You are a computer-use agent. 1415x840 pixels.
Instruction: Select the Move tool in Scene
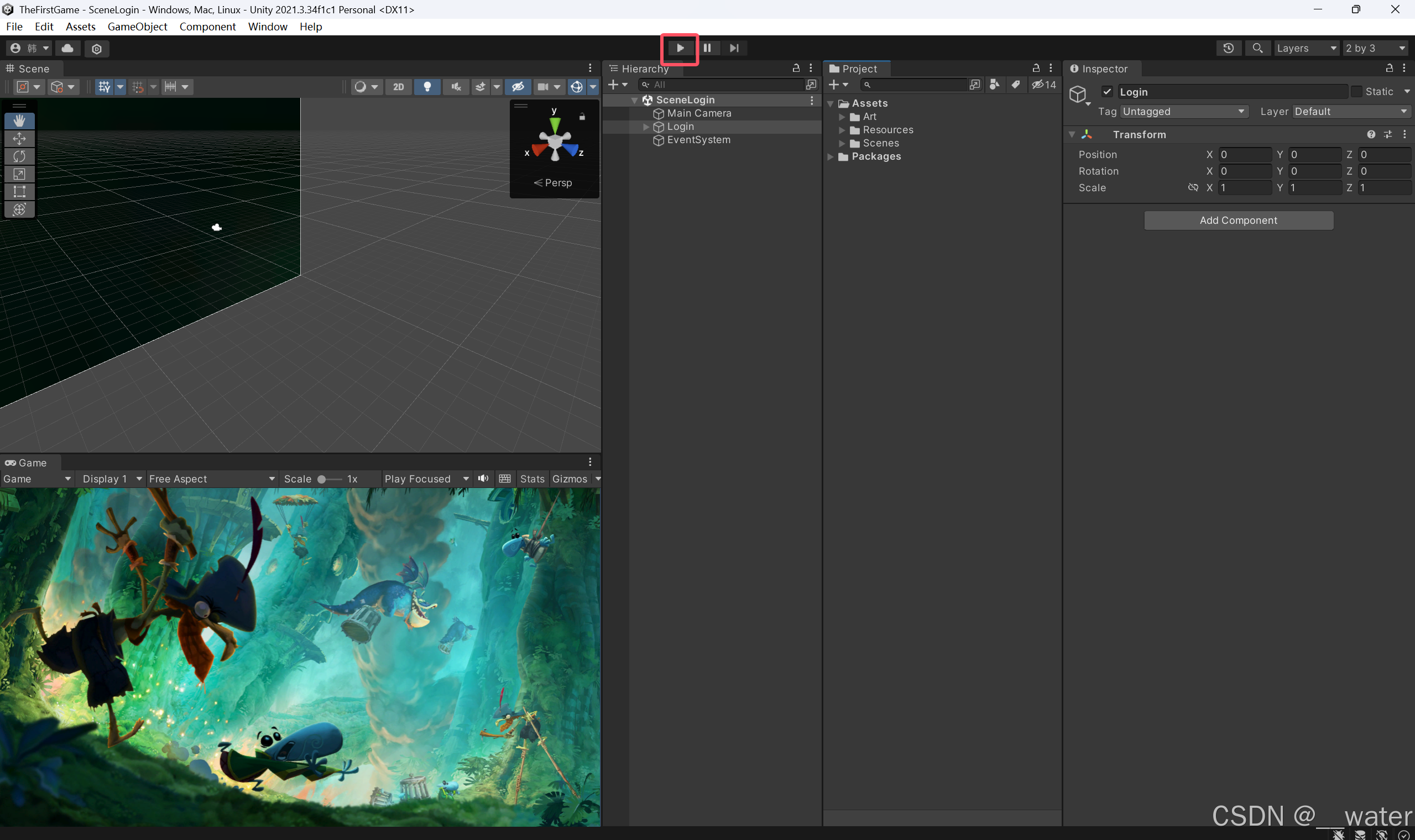(x=19, y=139)
